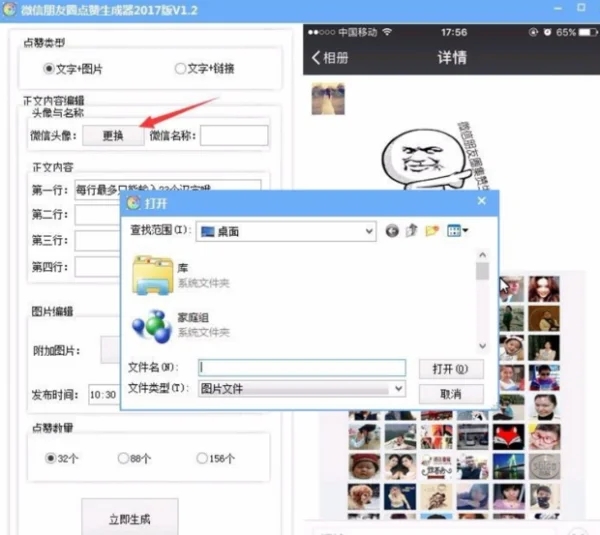Viewport: 600px width, 535px height.
Task: Click the back arrow icon in Open dialog
Action: [392, 231]
